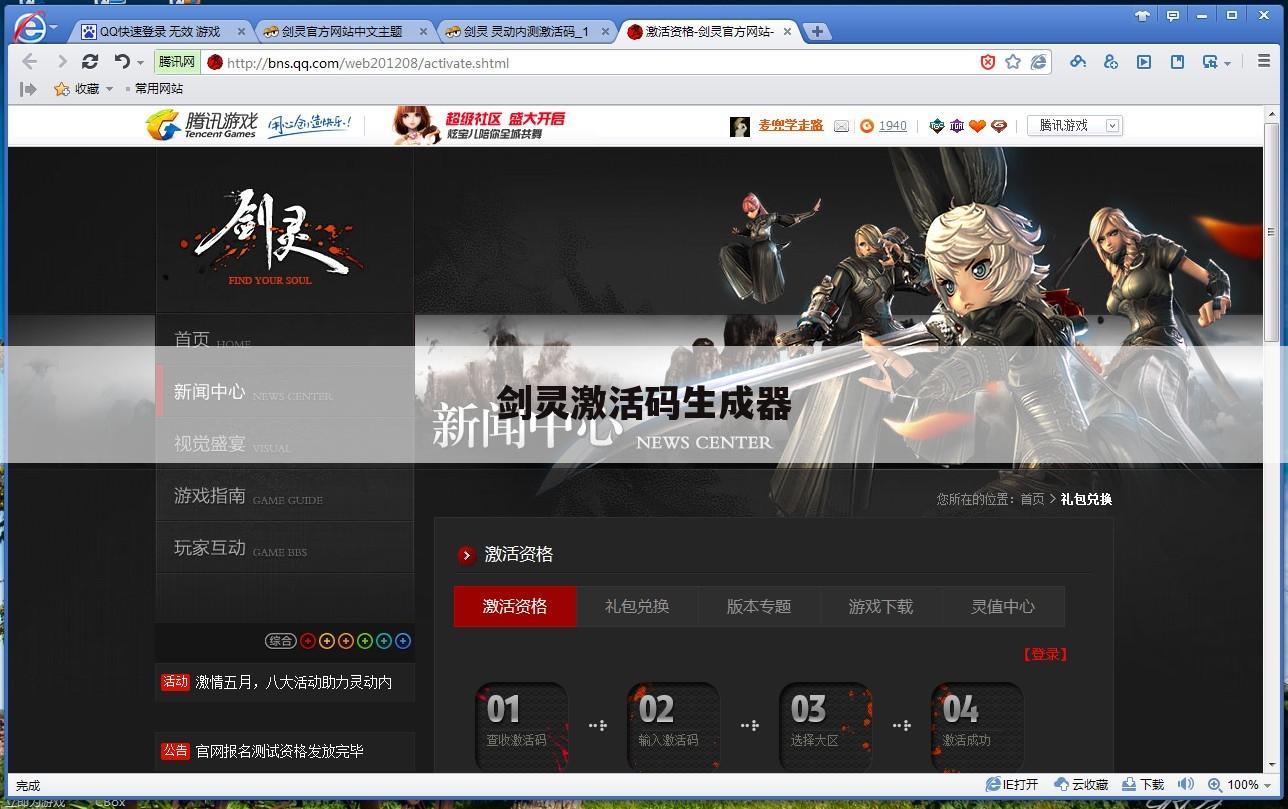The height and width of the screenshot is (809, 1288).
Task: Open 视觉盛宴 VISUAL in sidebar
Action: coord(285,444)
